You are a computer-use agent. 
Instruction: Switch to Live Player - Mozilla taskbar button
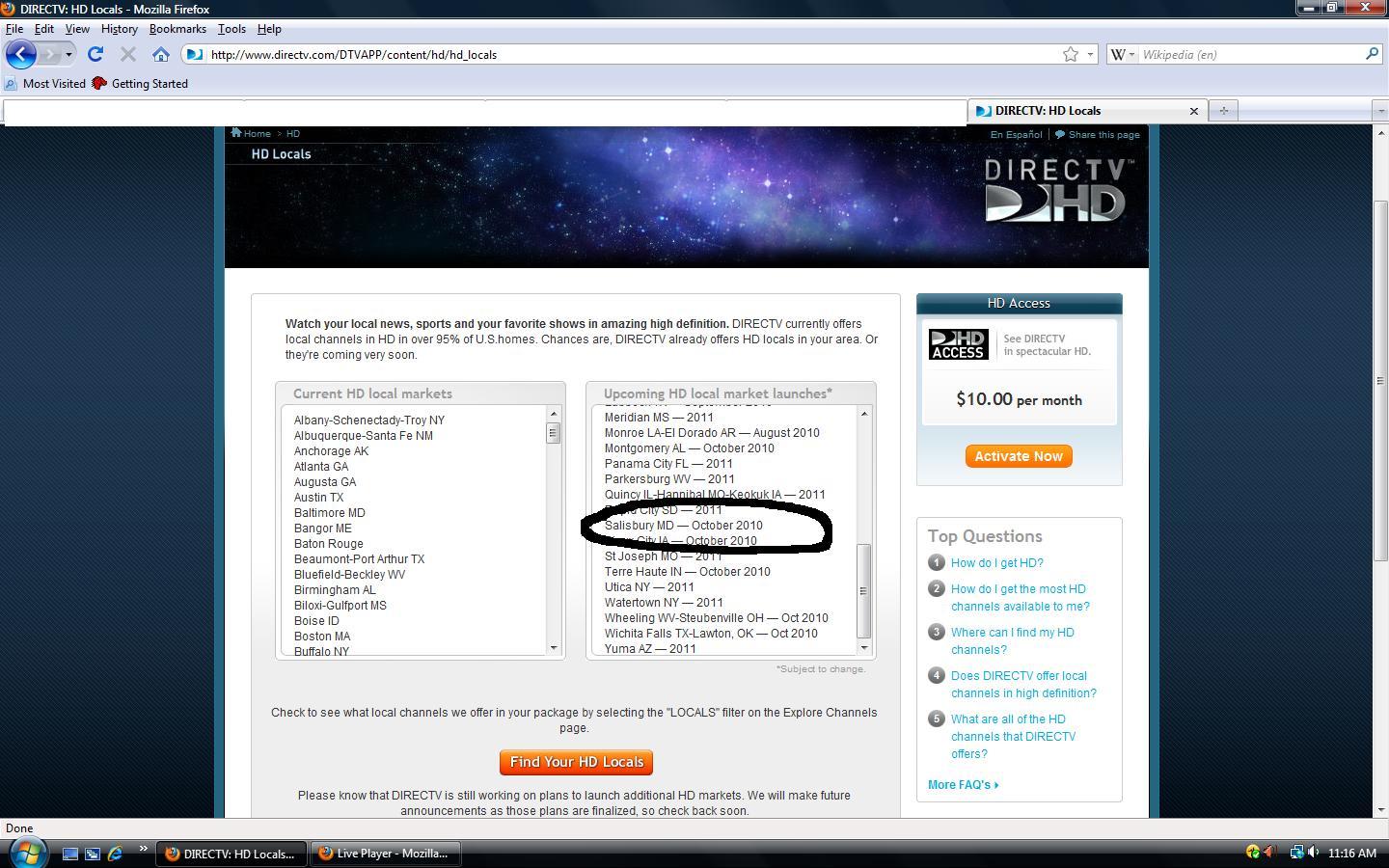[x=385, y=854]
